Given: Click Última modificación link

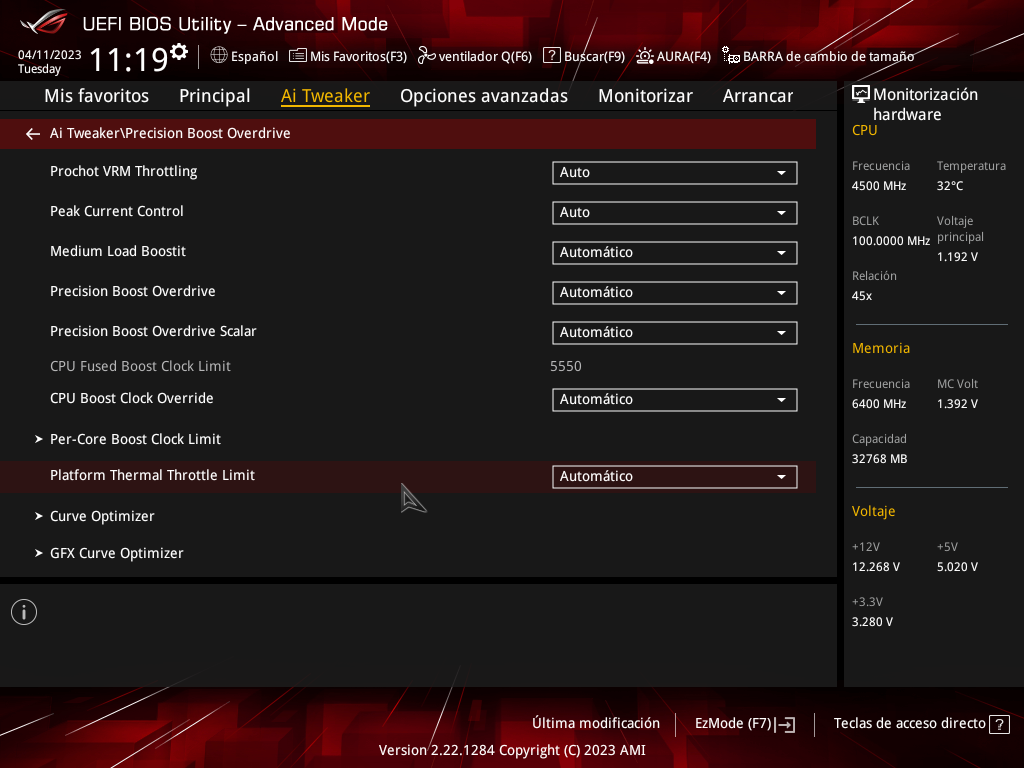Looking at the screenshot, I should point(596,724).
